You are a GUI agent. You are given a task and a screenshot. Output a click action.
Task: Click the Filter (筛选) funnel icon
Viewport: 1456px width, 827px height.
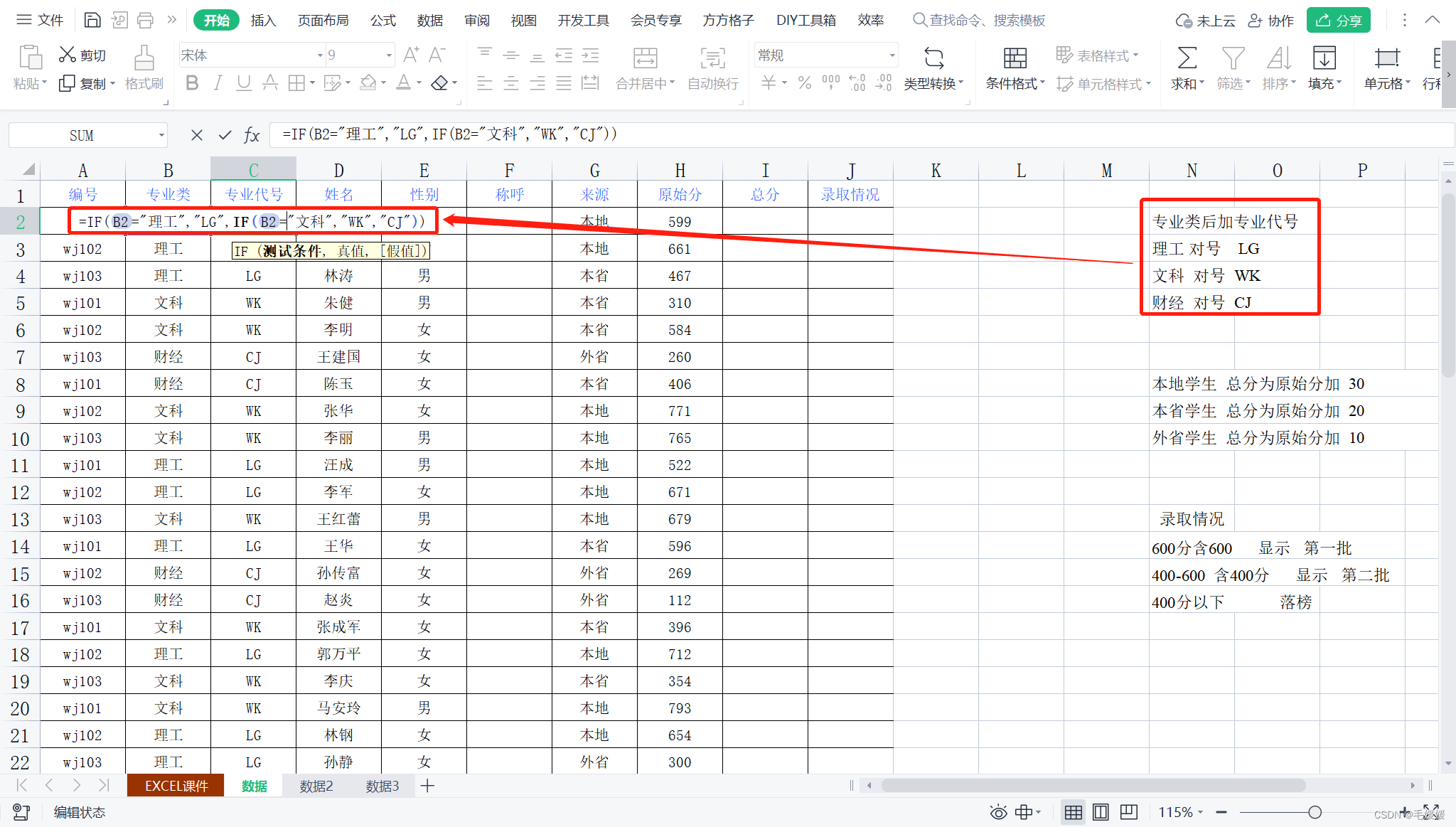point(1233,58)
